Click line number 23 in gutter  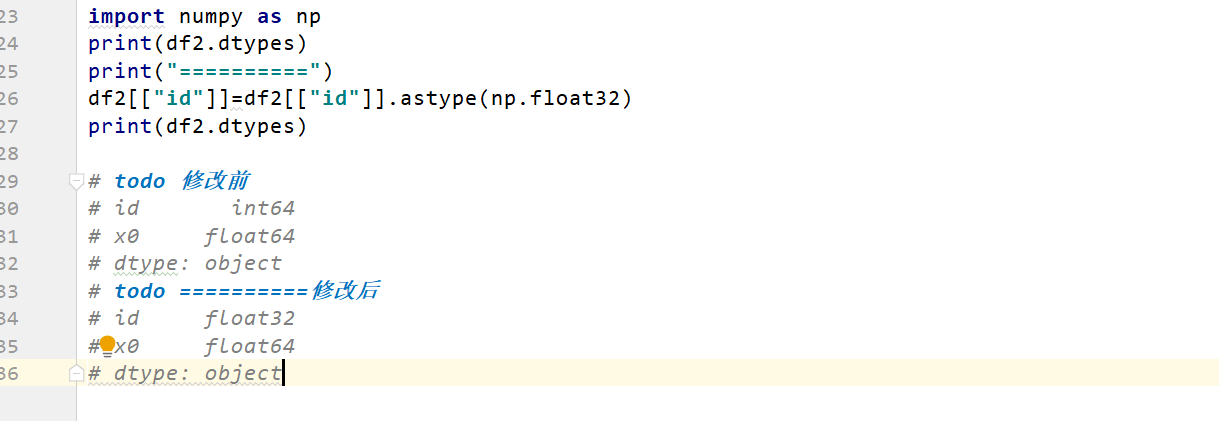pos(9,16)
